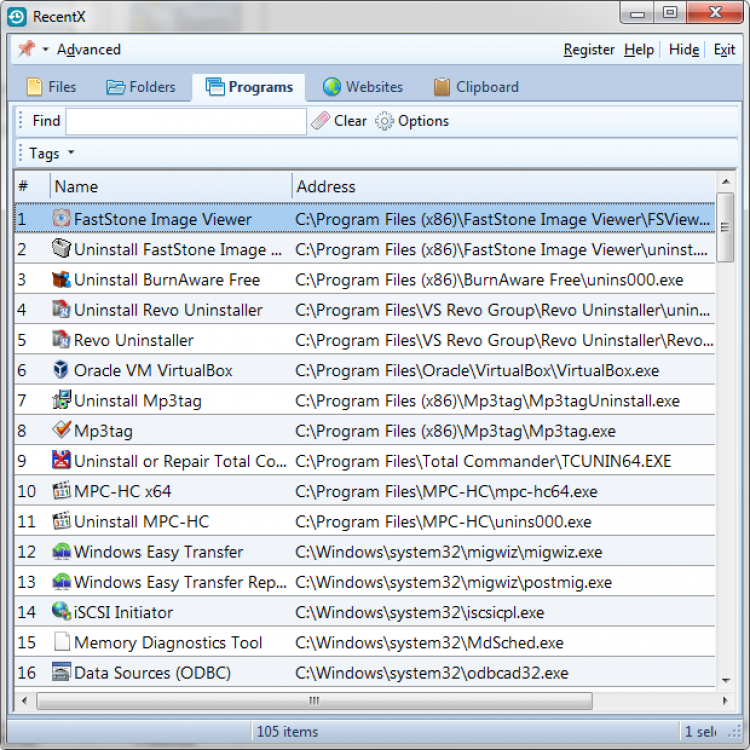Click the address ending in mpc-hc64.exe
This screenshot has height=750, width=750.
pyautogui.click(x=446, y=492)
